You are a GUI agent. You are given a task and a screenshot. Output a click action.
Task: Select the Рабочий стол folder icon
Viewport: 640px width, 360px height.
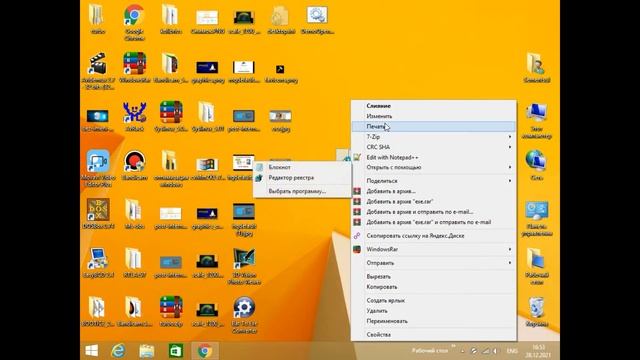[x=536, y=260]
